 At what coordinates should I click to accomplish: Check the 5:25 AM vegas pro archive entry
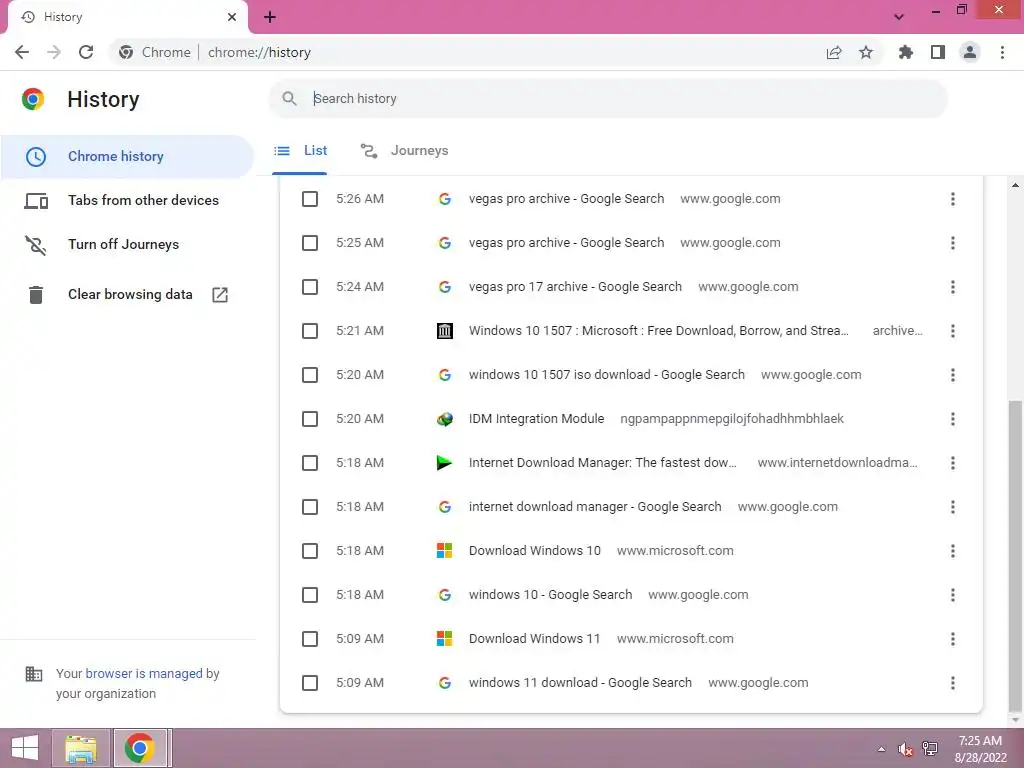click(310, 243)
